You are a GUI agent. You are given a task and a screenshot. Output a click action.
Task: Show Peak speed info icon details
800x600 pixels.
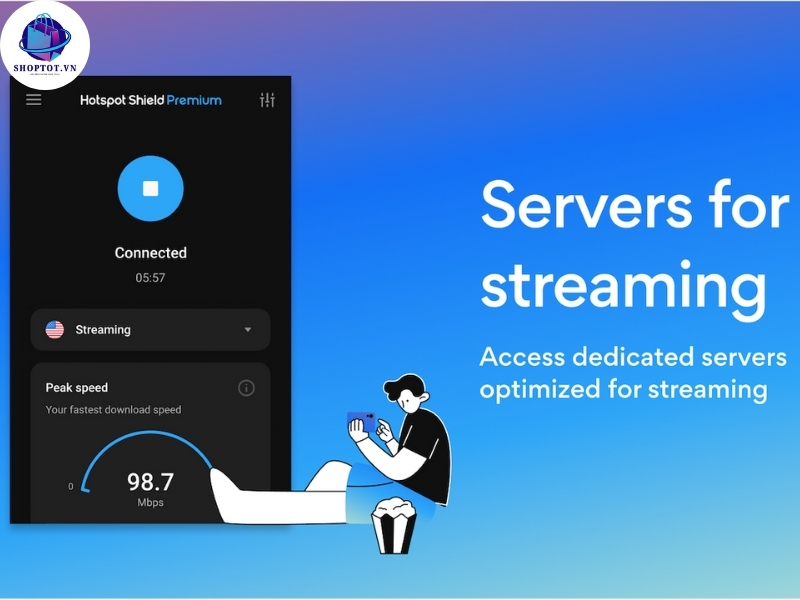246,388
